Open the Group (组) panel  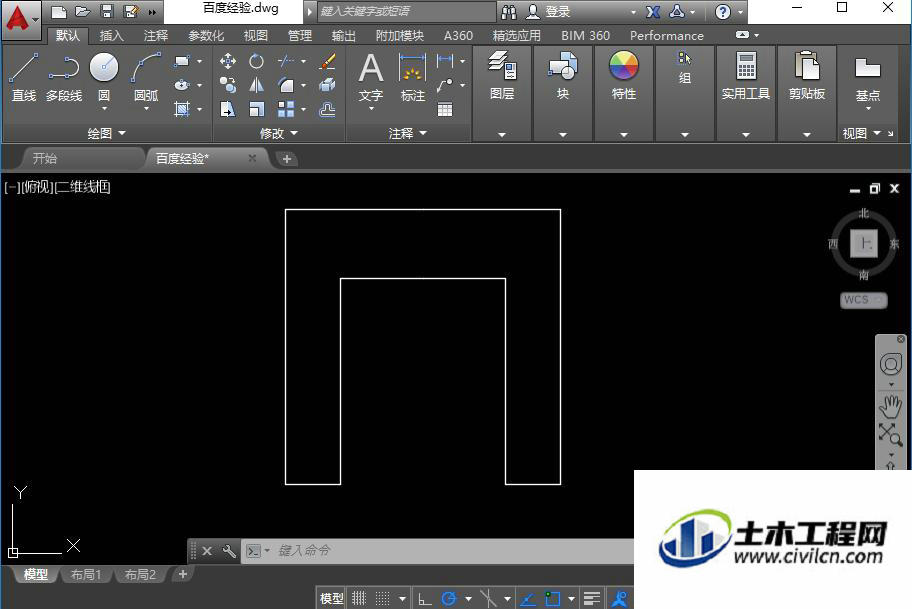(x=685, y=68)
